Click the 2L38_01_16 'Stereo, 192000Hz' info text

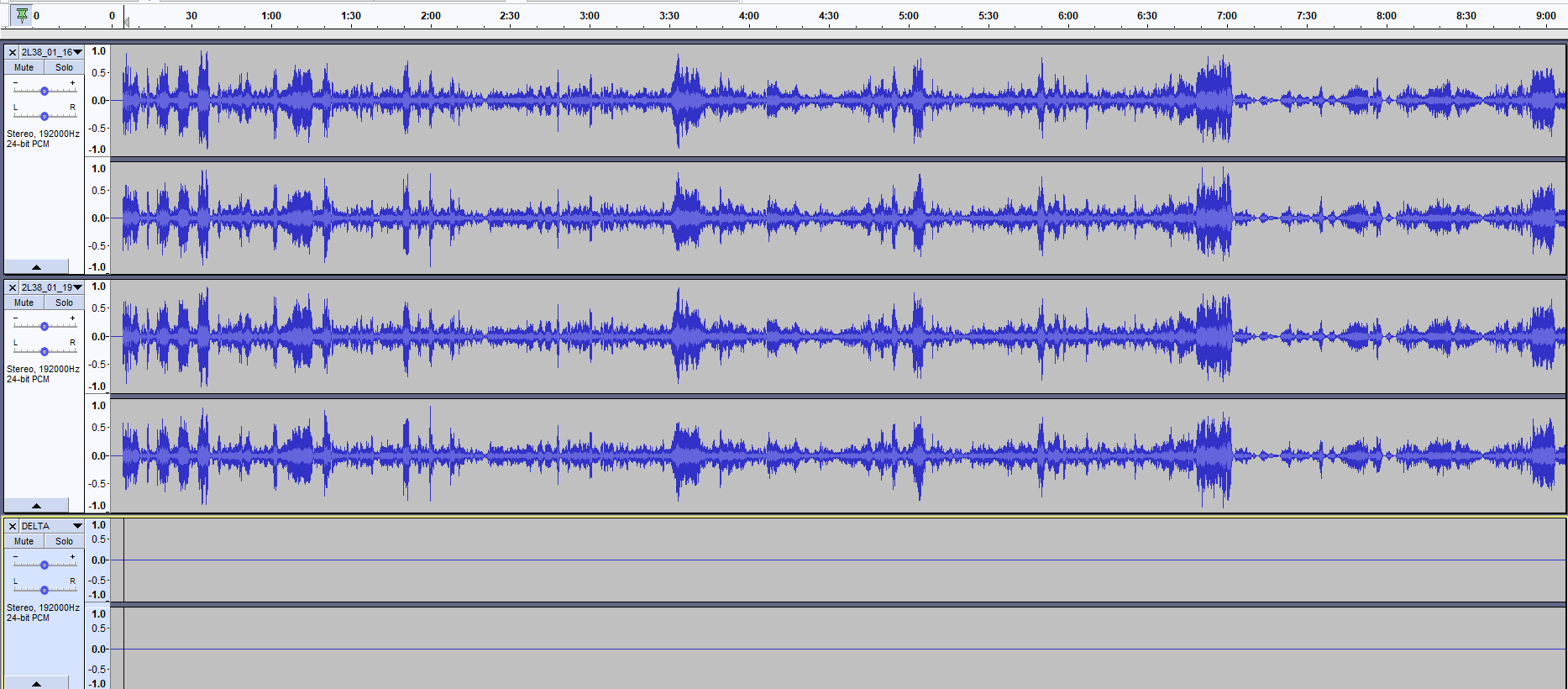43,134
